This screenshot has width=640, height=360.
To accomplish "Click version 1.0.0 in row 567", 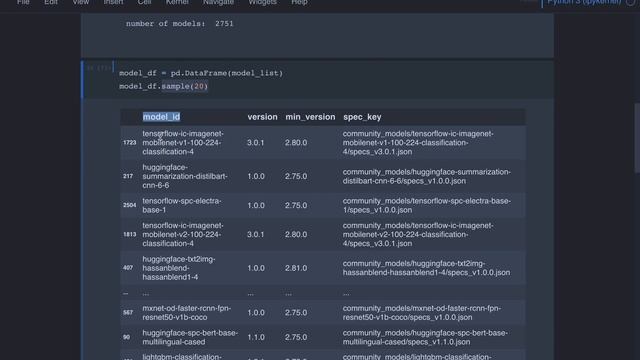I will (256, 313).
